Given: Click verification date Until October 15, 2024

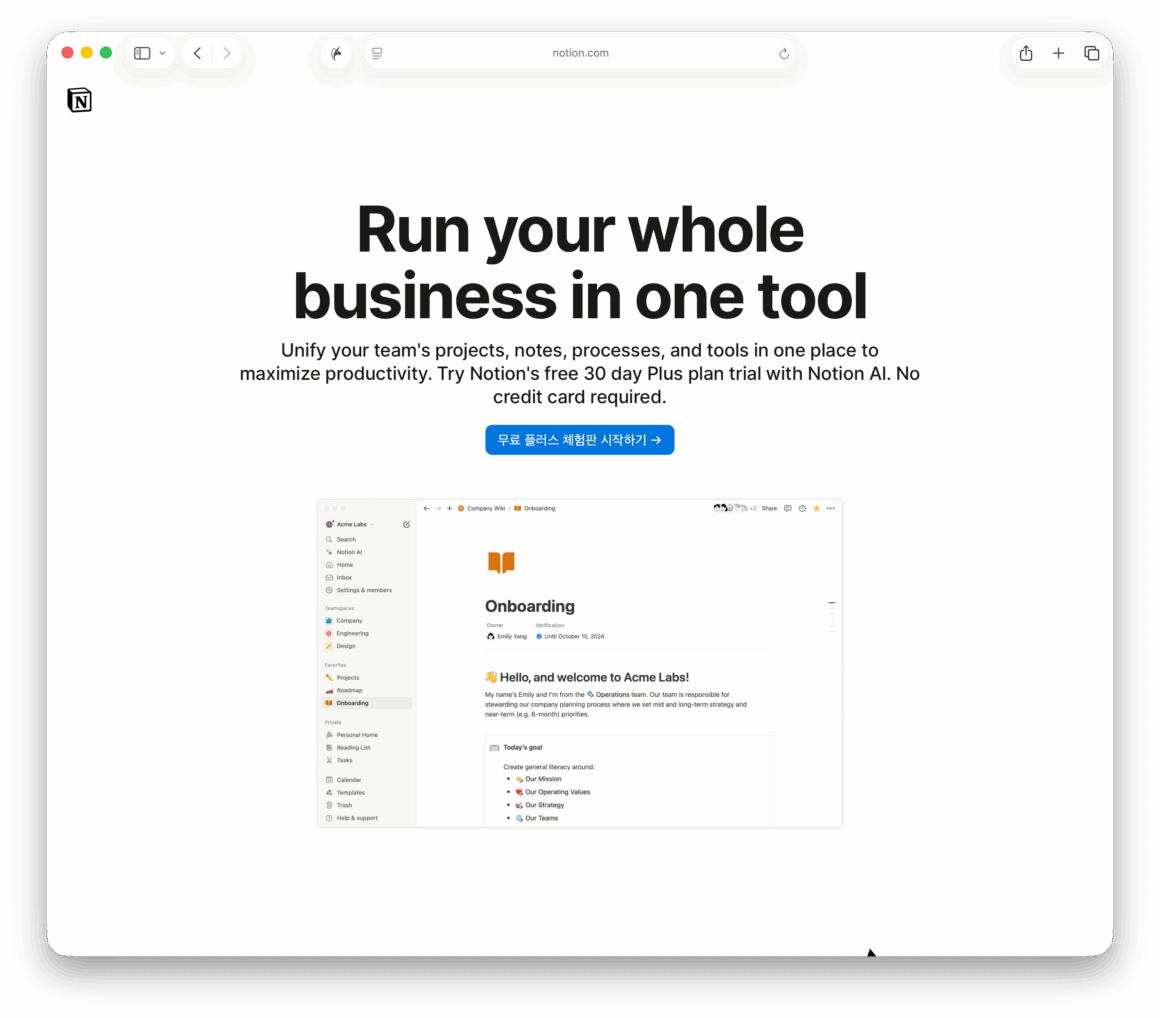Looking at the screenshot, I should pos(570,636).
